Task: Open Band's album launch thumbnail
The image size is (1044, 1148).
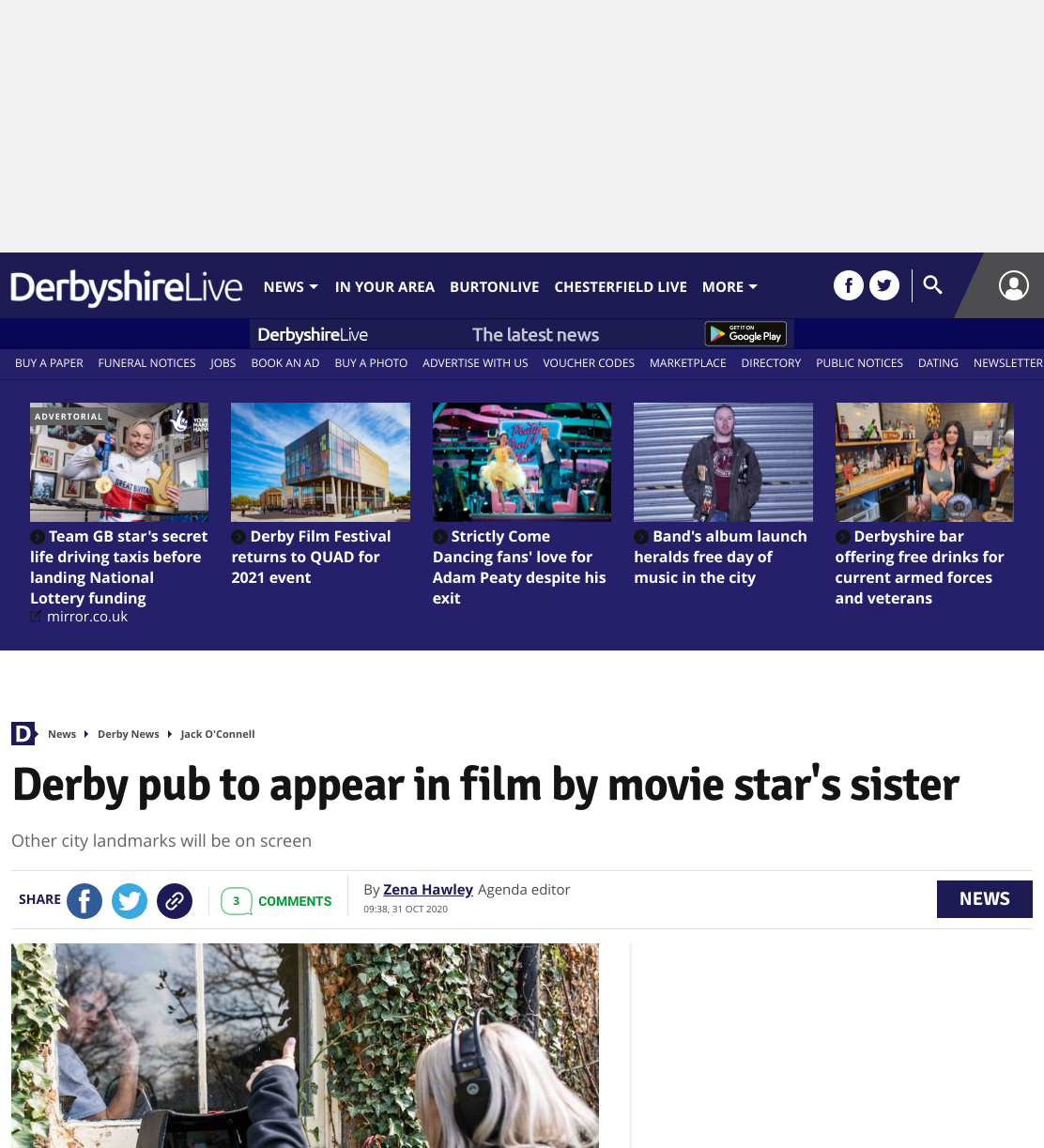Action: pyautogui.click(x=723, y=462)
